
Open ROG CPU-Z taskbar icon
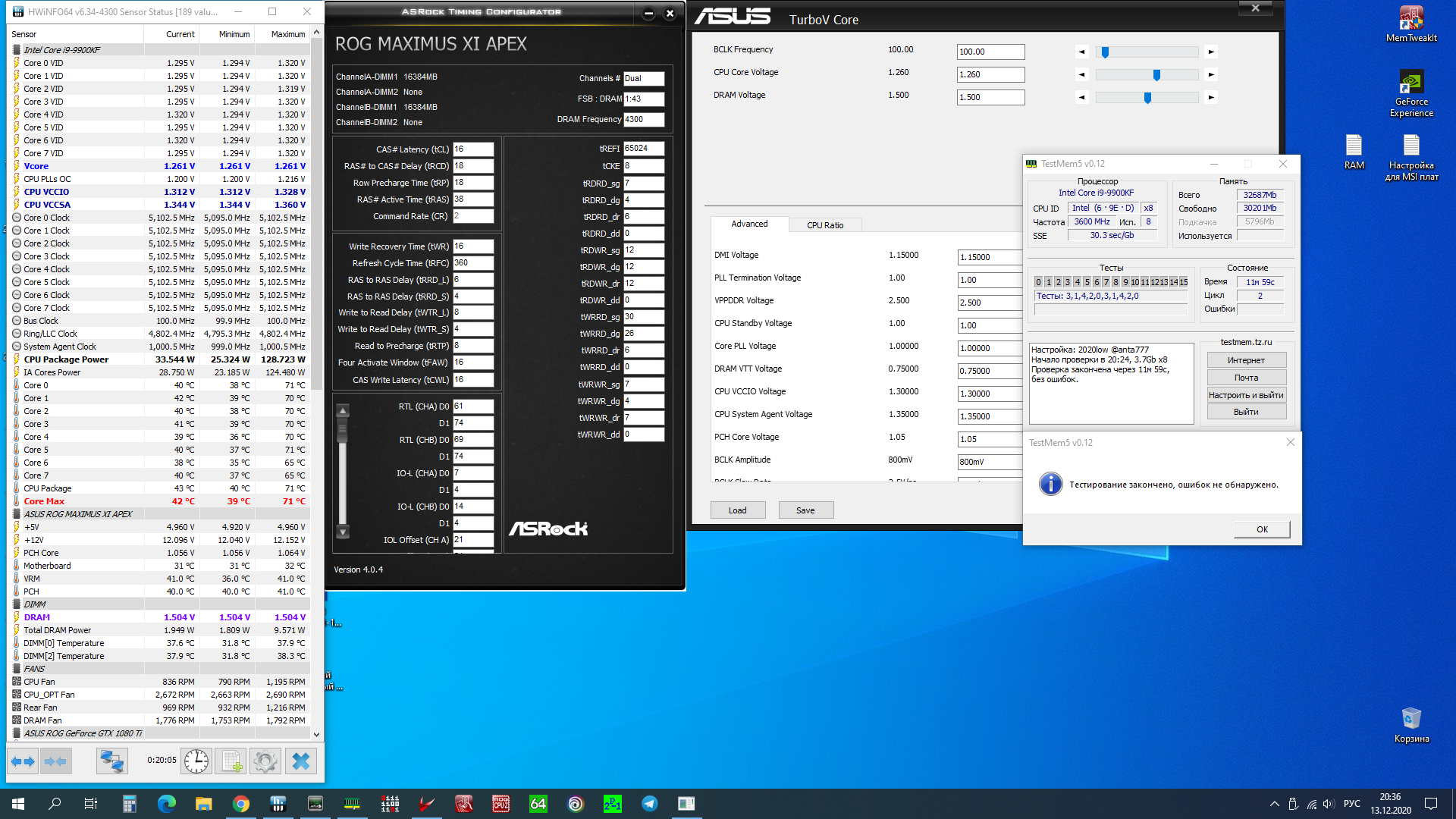pyautogui.click(x=500, y=804)
